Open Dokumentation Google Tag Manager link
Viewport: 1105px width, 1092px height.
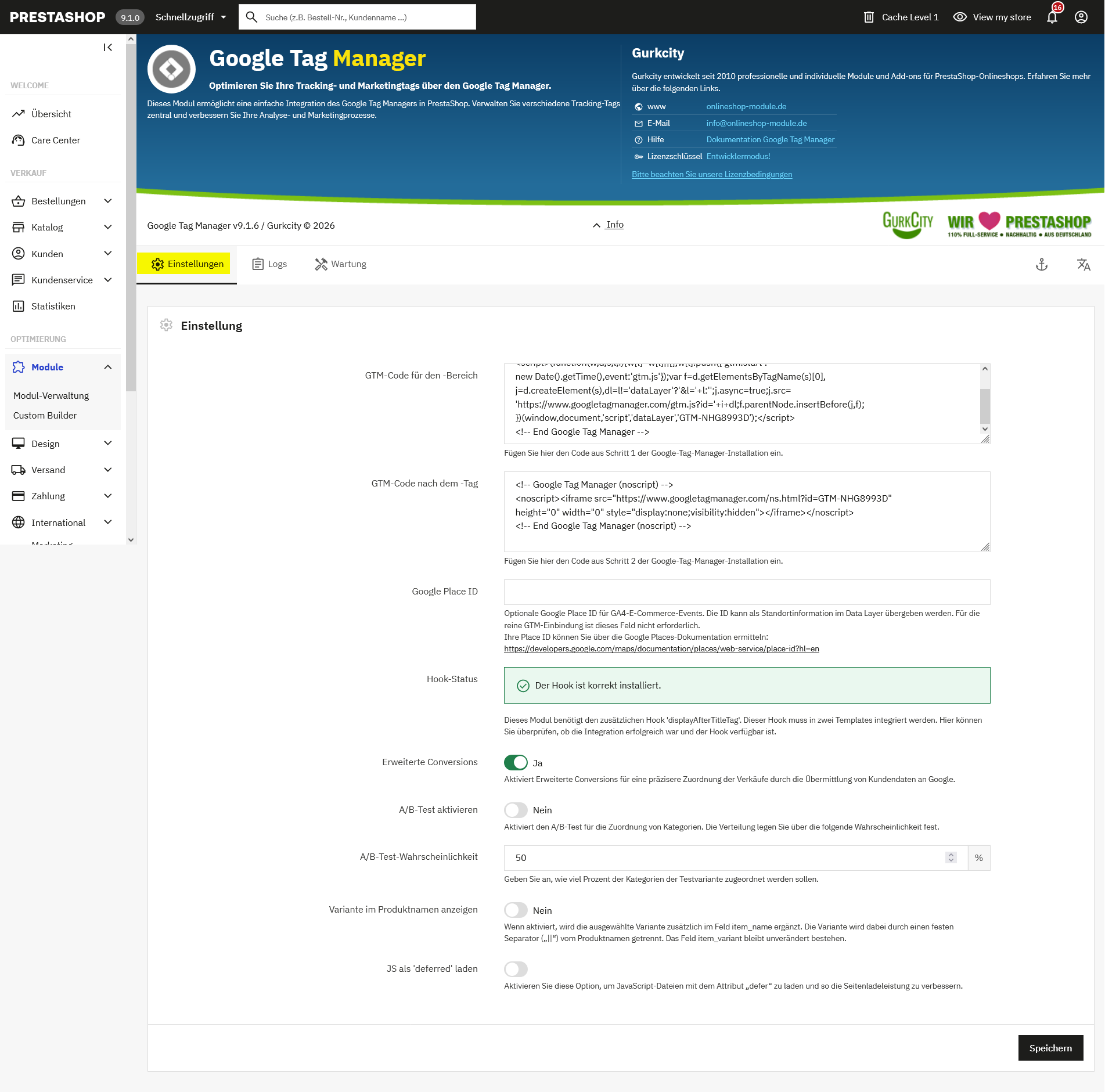pyautogui.click(x=770, y=139)
